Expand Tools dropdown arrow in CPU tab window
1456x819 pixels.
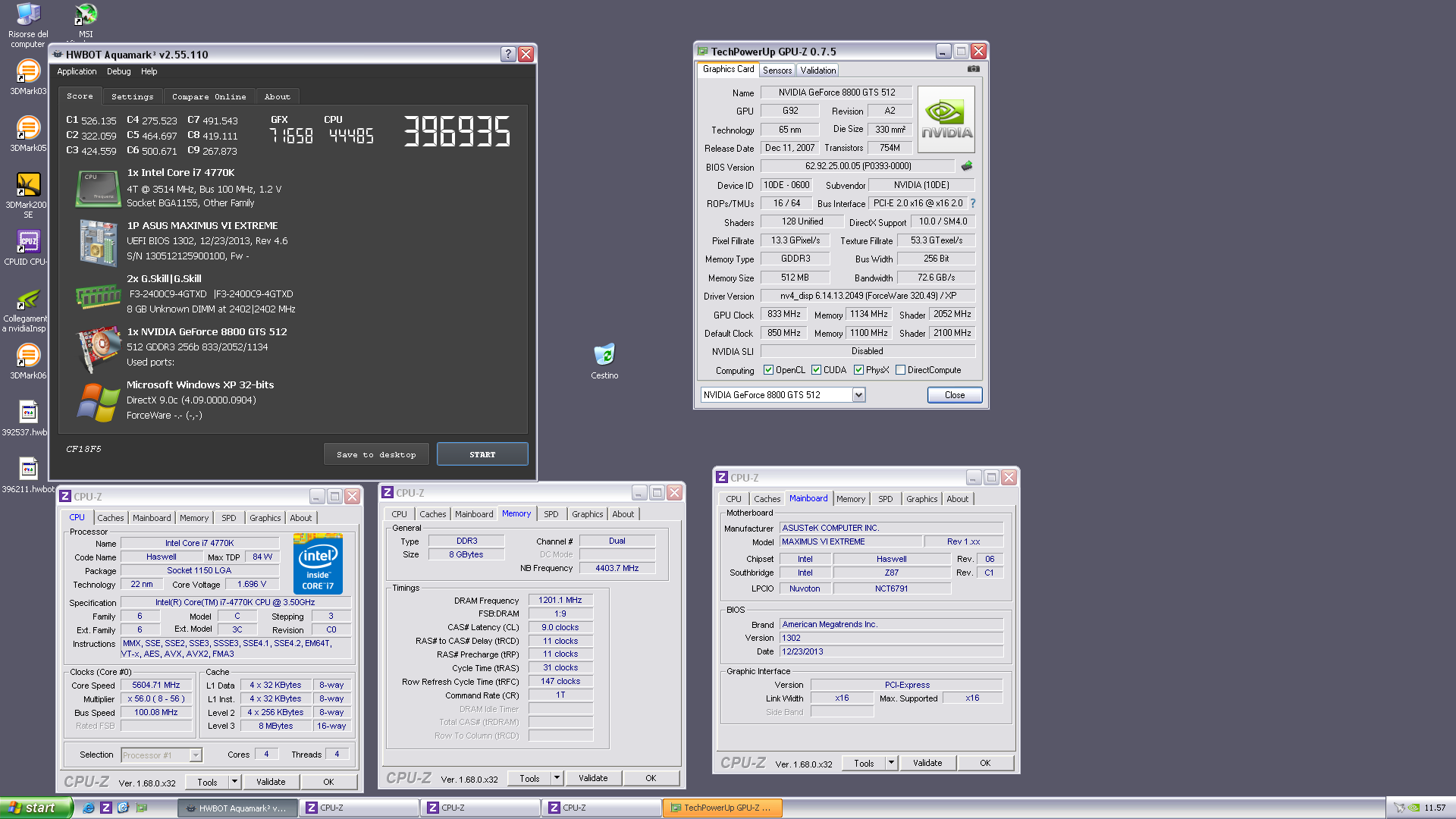coord(234,782)
